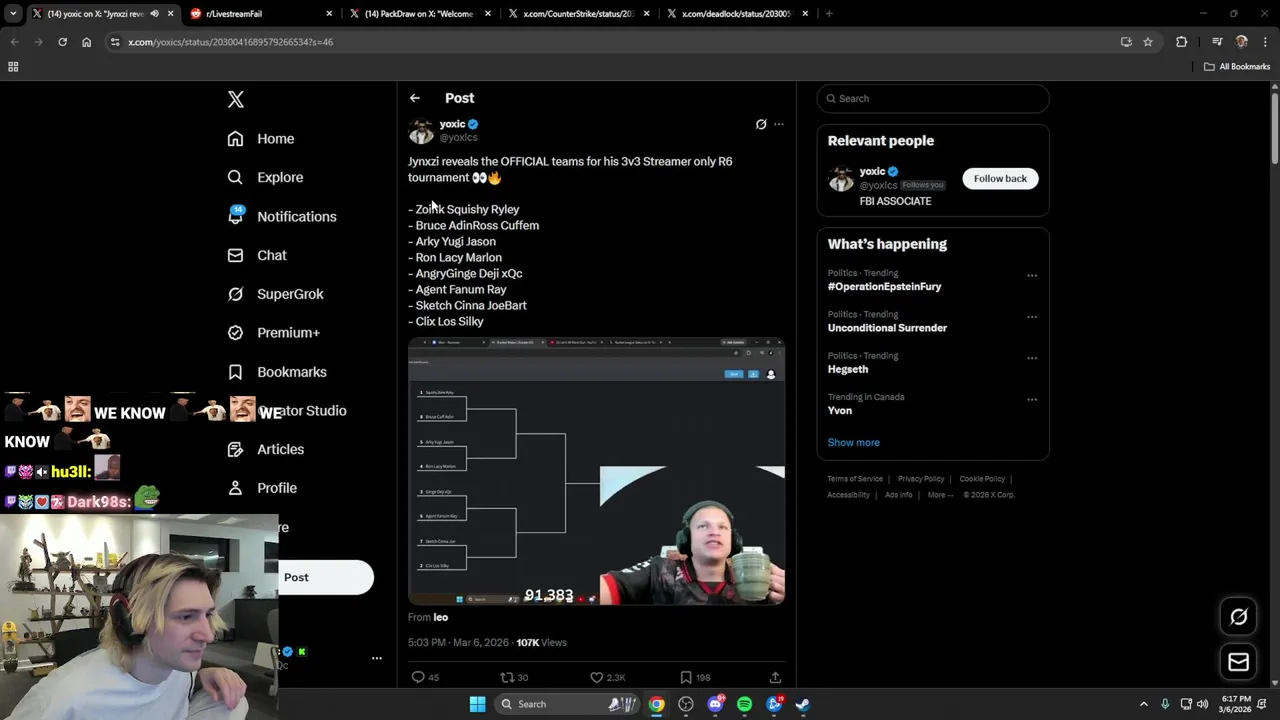Screen dimensions: 1280x720
Task: Open Profile in the sidebar
Action: click(x=277, y=488)
